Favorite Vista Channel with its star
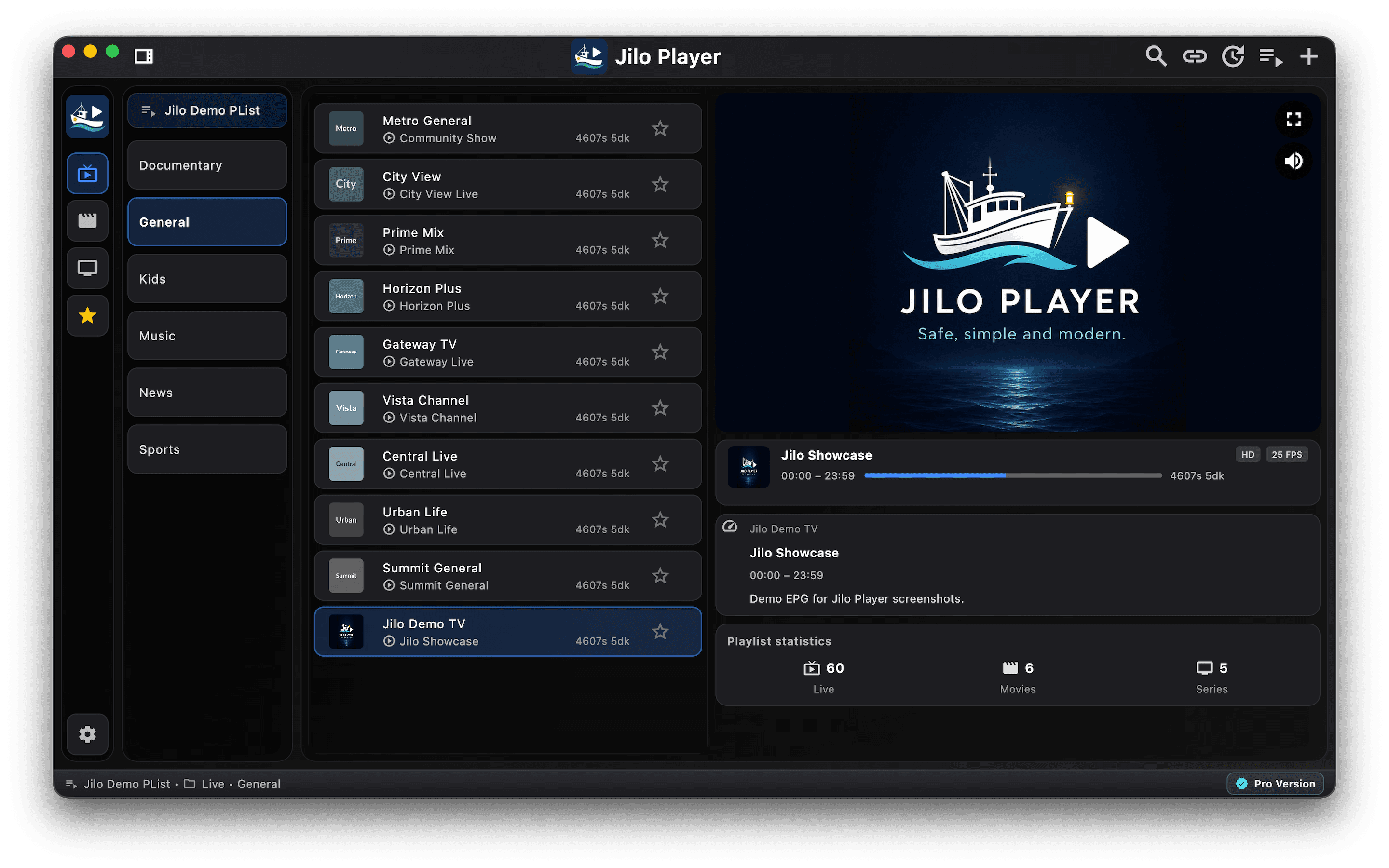Screen dimensions: 1389x868 (x=660, y=408)
